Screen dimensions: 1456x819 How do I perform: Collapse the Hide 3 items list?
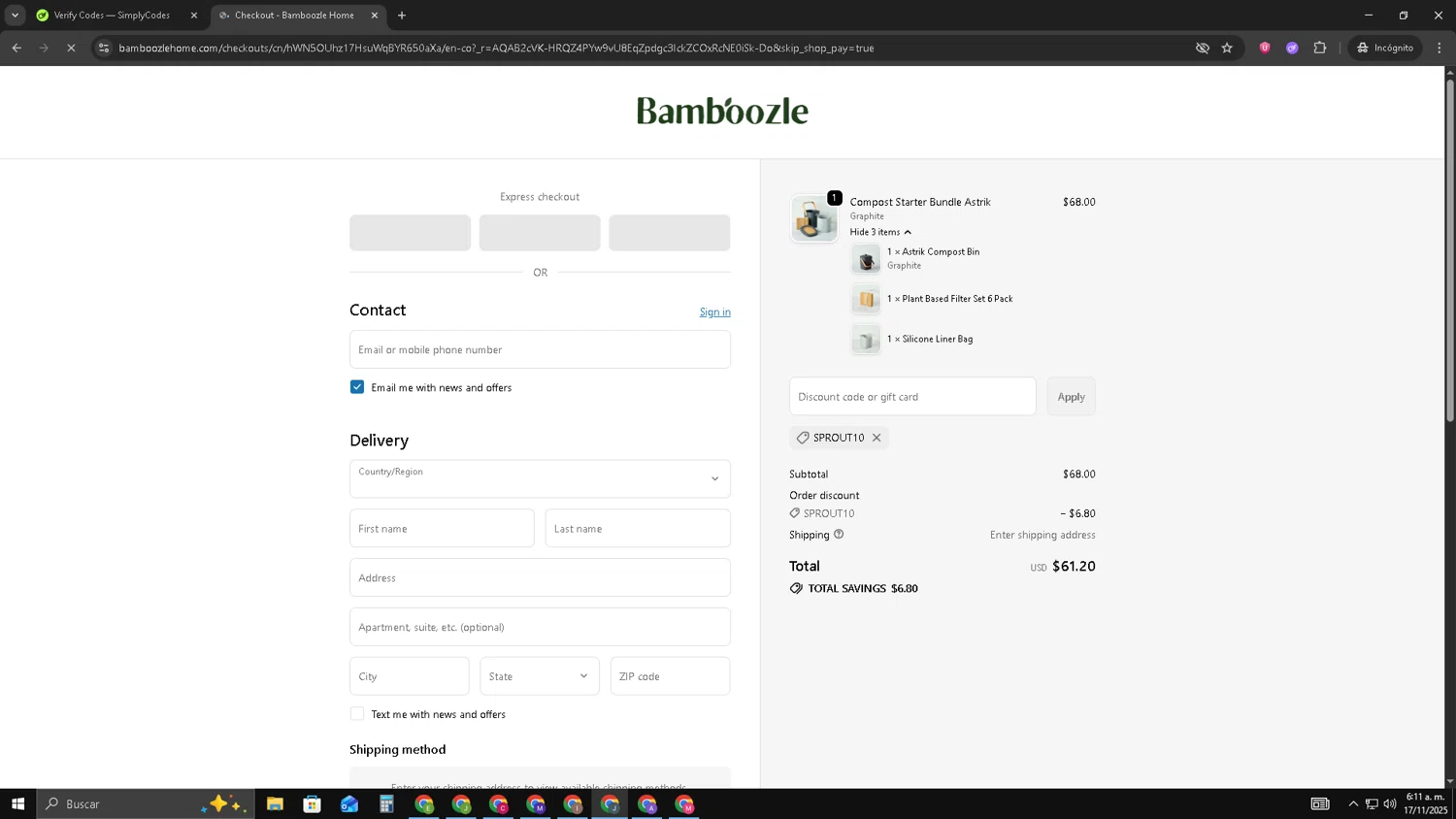click(881, 232)
